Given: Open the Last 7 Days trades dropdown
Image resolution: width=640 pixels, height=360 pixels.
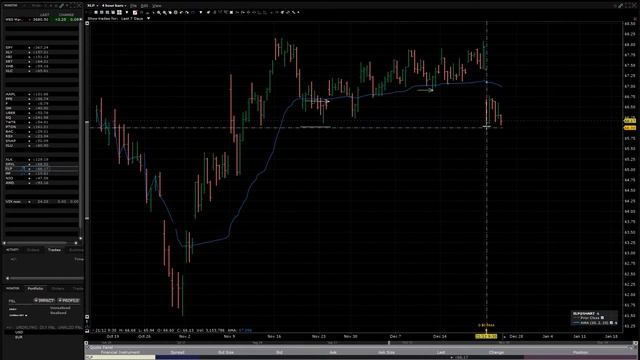Looking at the screenshot, I should (x=136, y=18).
